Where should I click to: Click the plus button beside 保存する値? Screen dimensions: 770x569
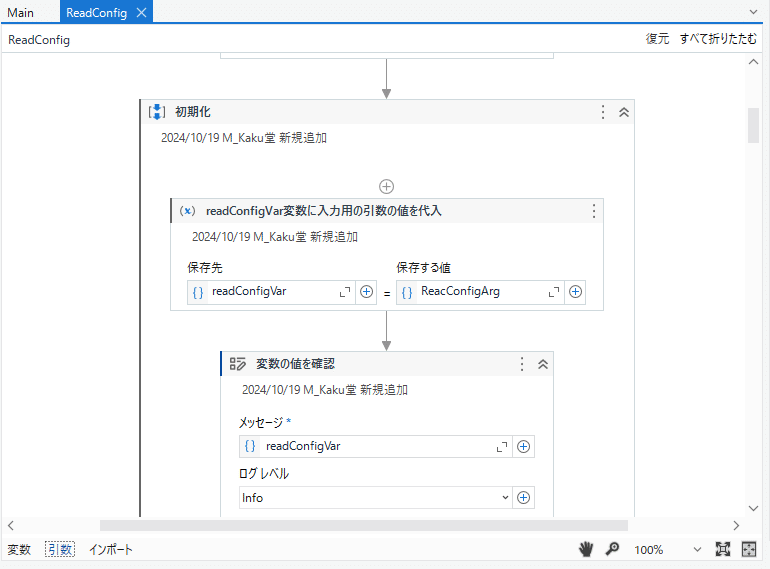pos(576,292)
